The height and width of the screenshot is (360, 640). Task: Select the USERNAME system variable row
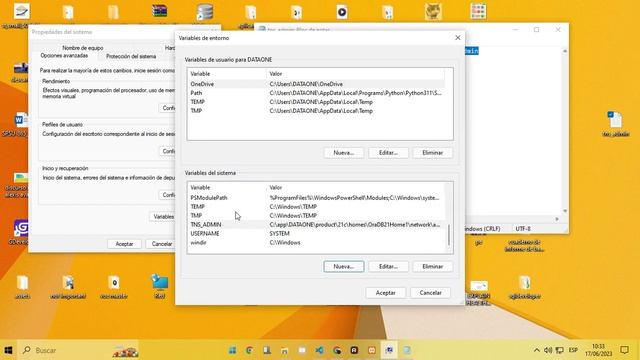click(x=316, y=234)
